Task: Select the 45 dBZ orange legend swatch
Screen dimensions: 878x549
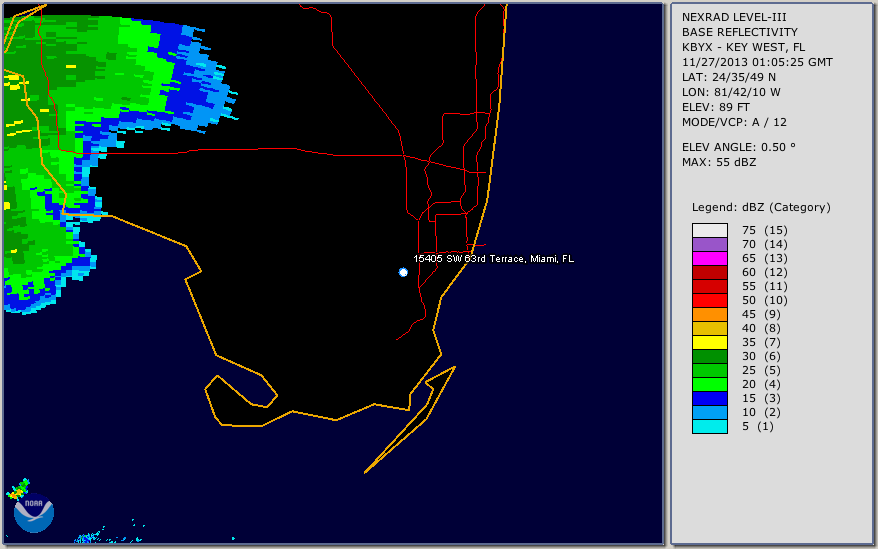Action: 709,314
